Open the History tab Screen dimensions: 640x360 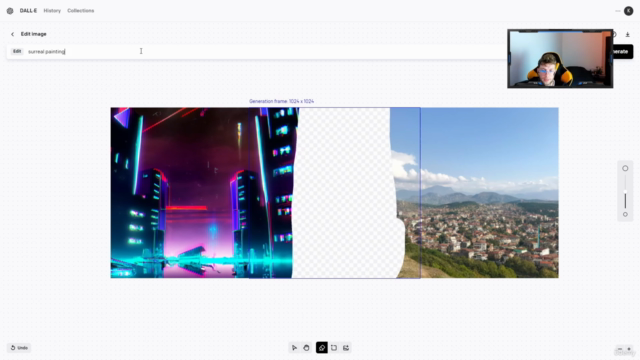(x=52, y=11)
